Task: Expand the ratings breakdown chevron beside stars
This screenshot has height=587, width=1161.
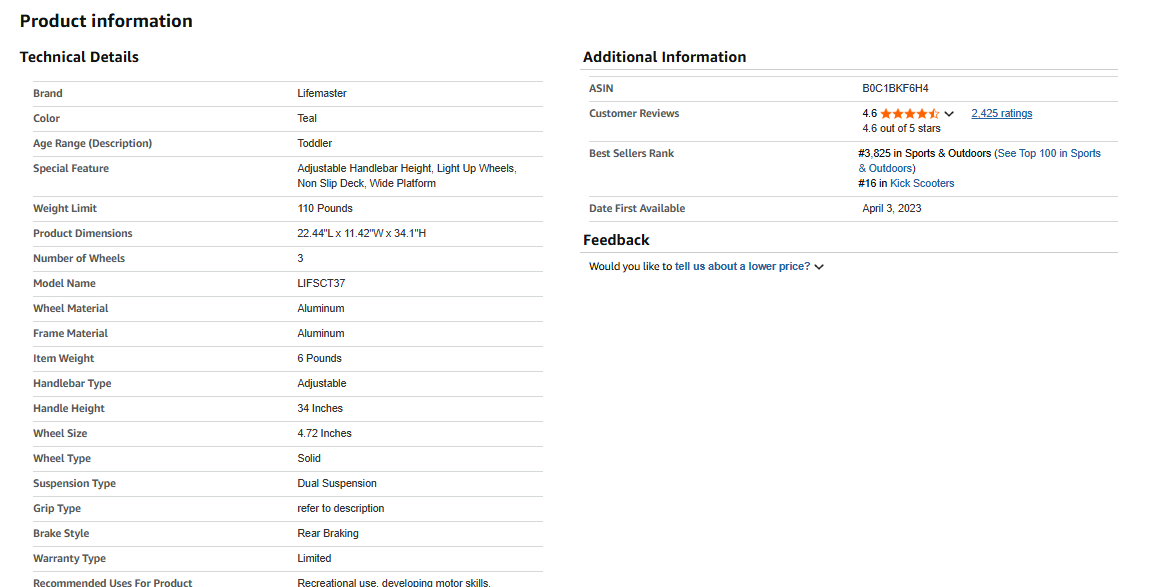Action: point(949,114)
